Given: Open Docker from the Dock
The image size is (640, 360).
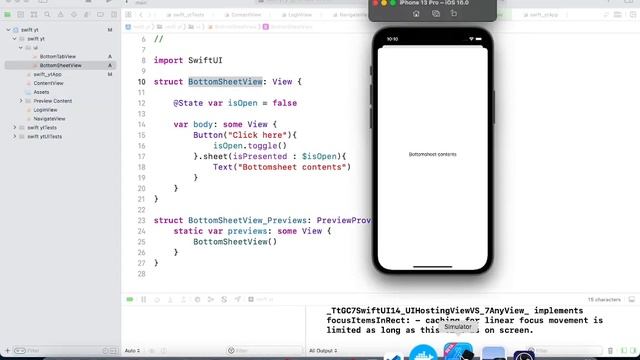Looking at the screenshot, I should pyautogui.click(x=423, y=353).
